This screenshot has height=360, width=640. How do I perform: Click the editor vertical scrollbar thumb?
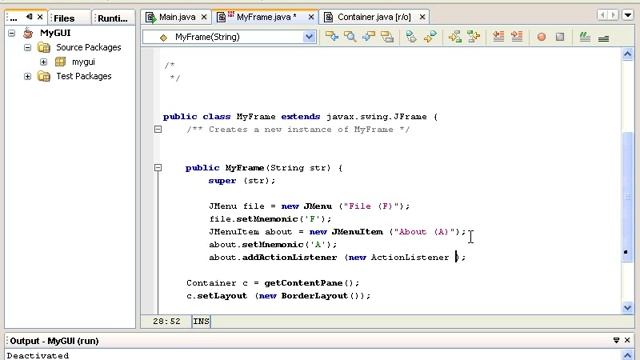coord(628,198)
